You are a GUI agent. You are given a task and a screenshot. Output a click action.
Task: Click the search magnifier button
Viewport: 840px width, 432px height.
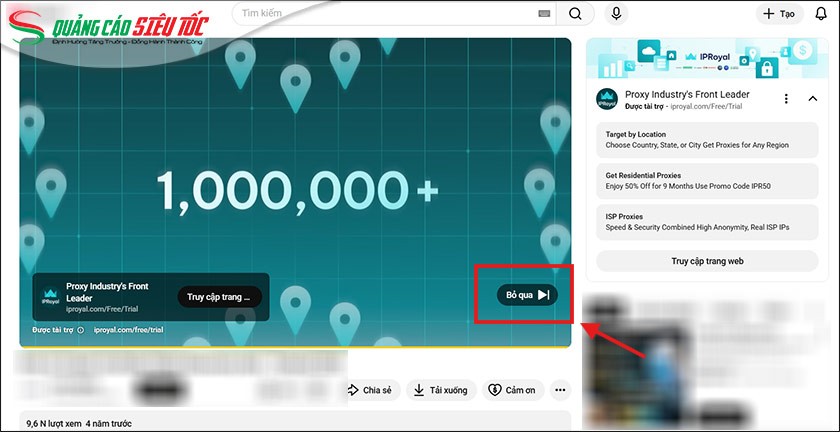click(x=575, y=14)
